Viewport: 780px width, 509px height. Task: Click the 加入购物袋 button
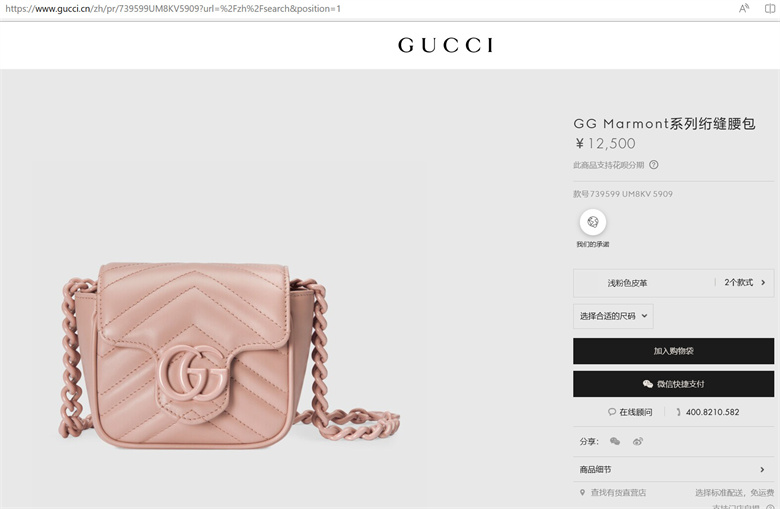(673, 351)
